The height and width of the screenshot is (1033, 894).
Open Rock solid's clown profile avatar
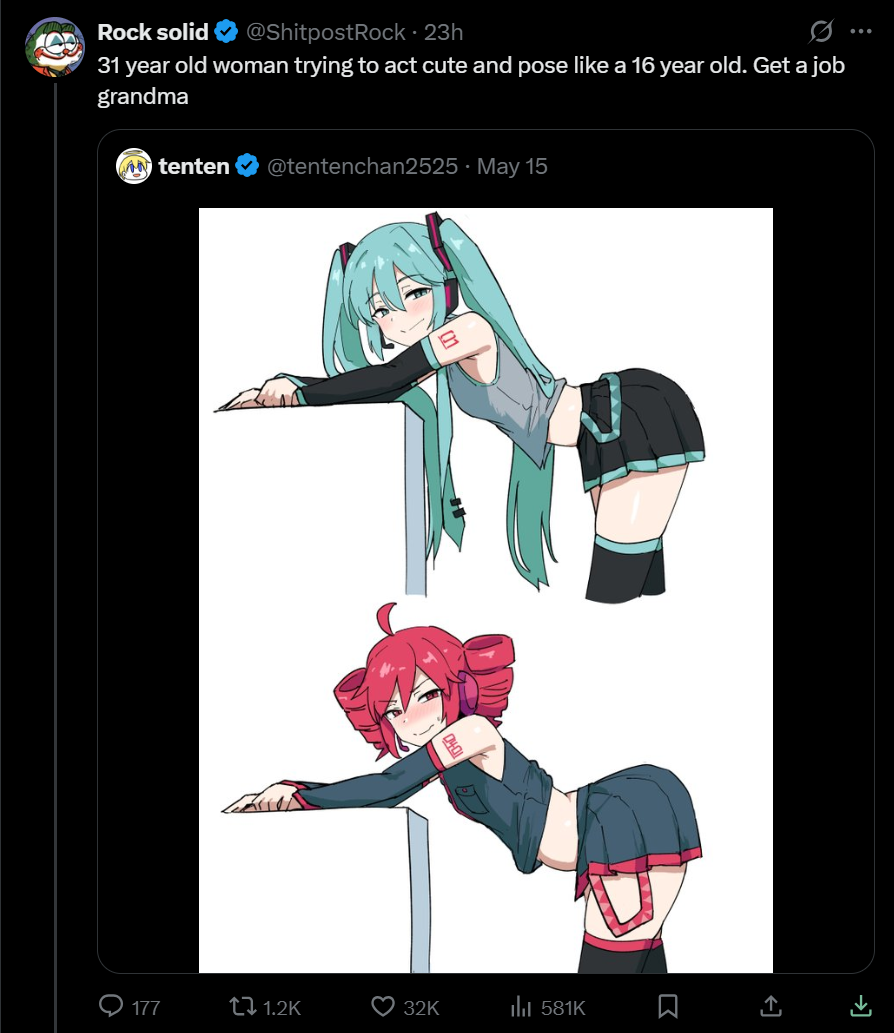pyautogui.click(x=55, y=47)
